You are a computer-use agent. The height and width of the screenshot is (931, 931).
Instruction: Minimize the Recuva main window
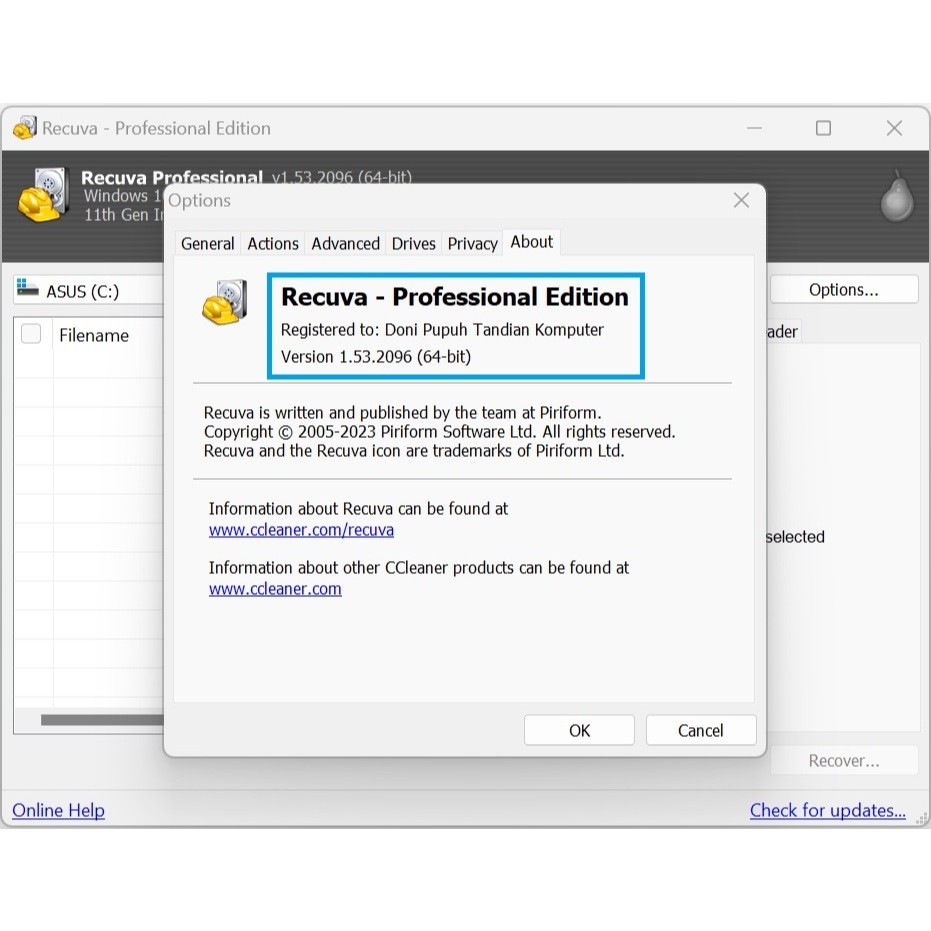tap(754, 128)
